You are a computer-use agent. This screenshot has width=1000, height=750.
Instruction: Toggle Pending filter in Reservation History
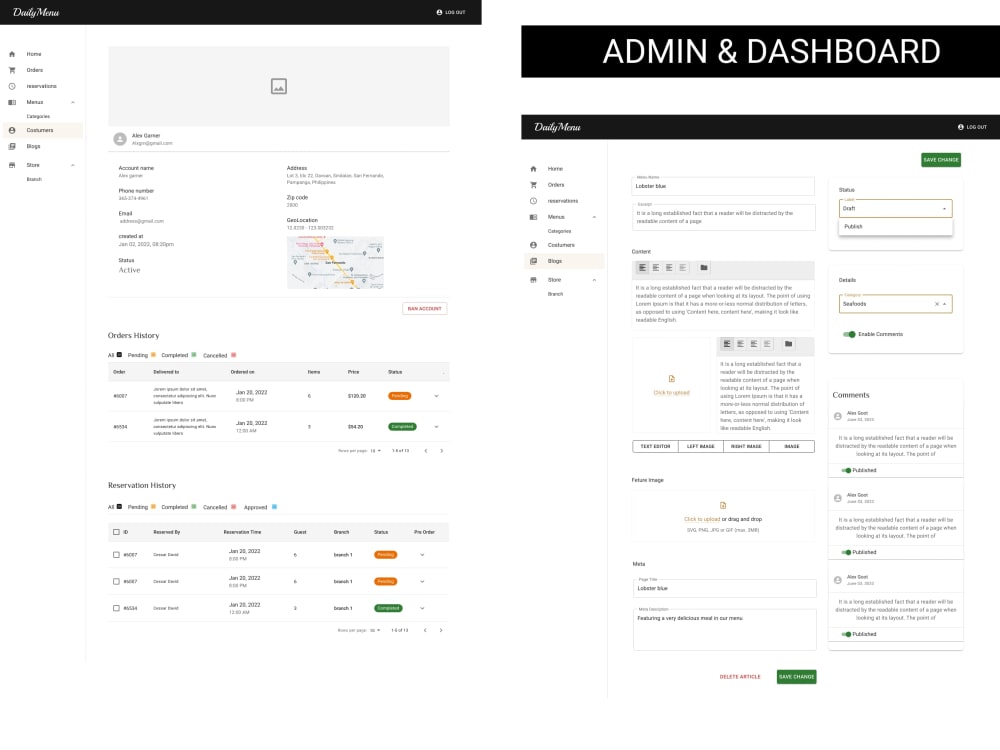click(x=153, y=507)
